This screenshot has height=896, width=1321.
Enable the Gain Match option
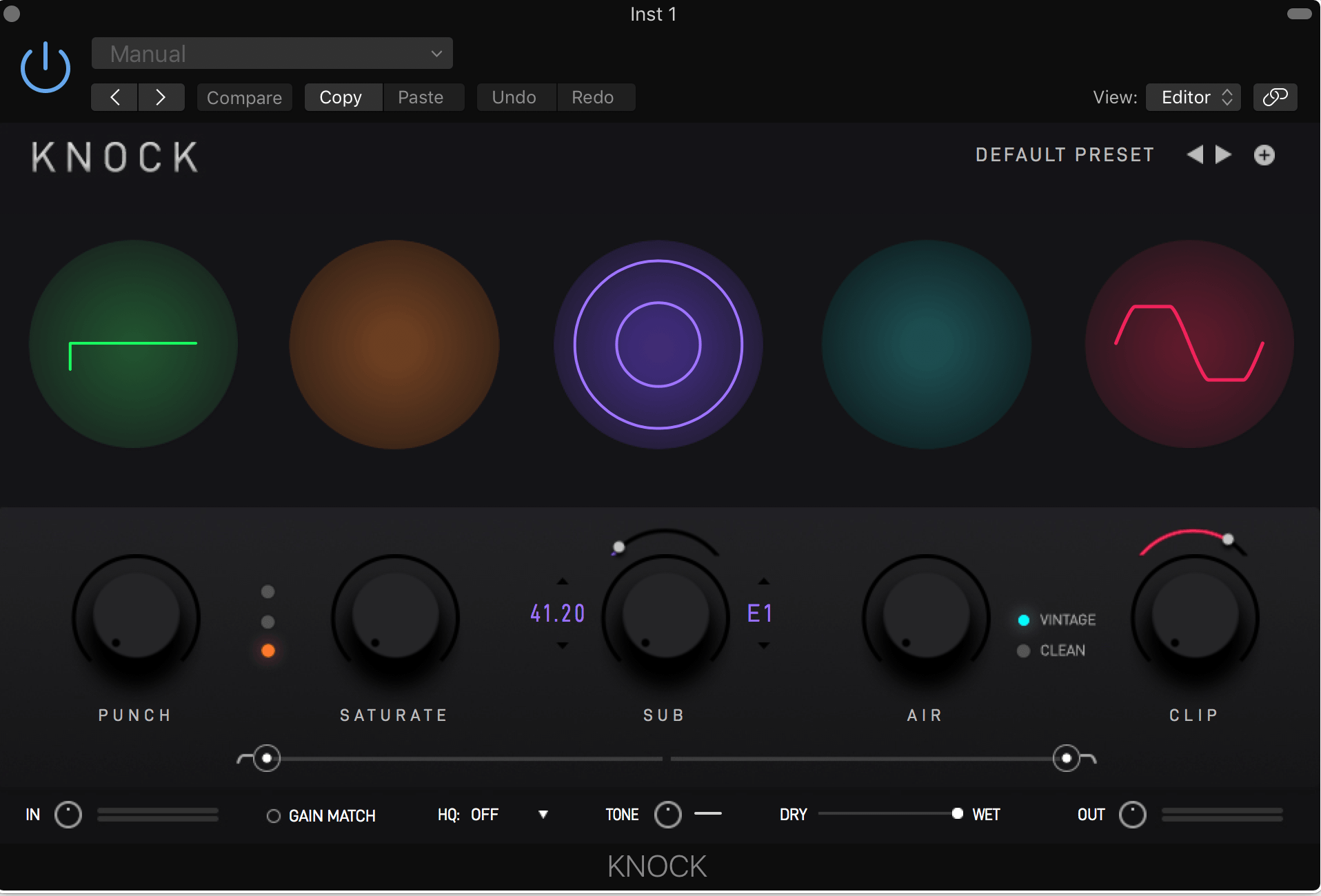click(x=274, y=816)
